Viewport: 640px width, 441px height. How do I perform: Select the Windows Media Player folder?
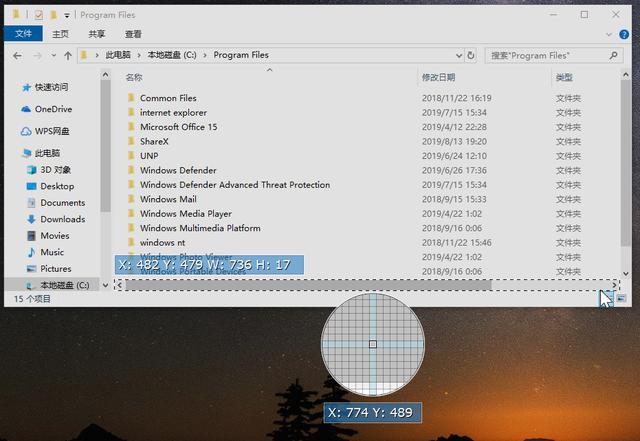point(186,214)
